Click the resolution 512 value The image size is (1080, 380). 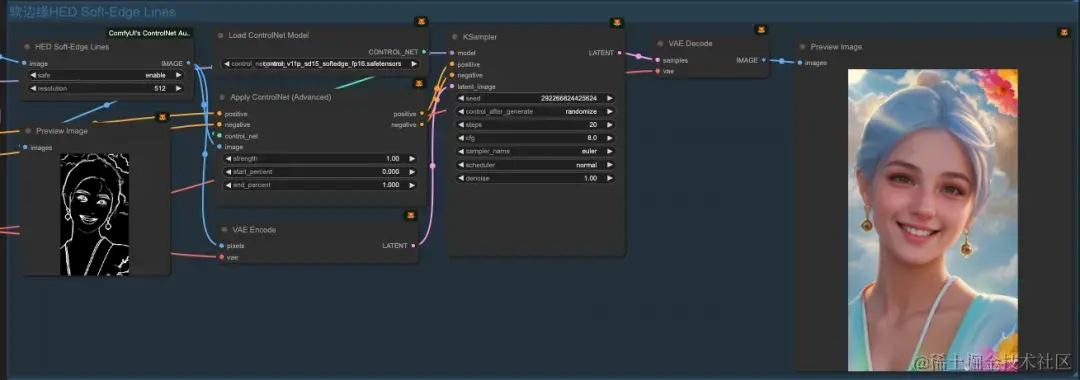[x=160, y=88]
